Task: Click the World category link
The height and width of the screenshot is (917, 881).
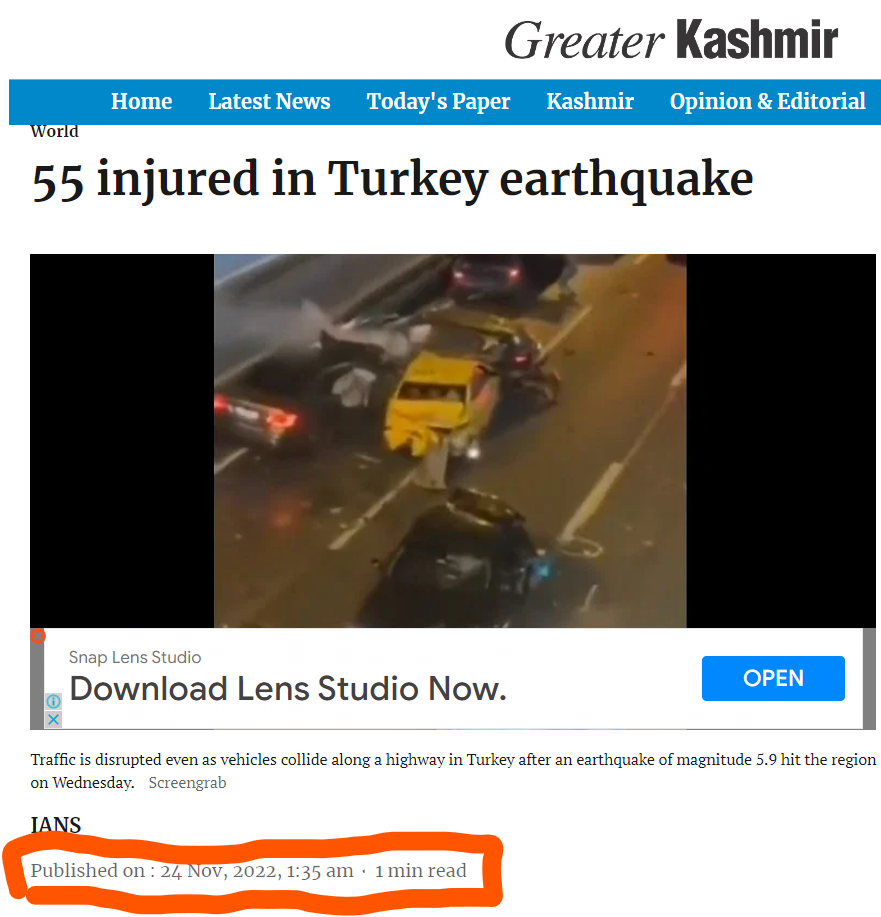Action: pos(54,131)
